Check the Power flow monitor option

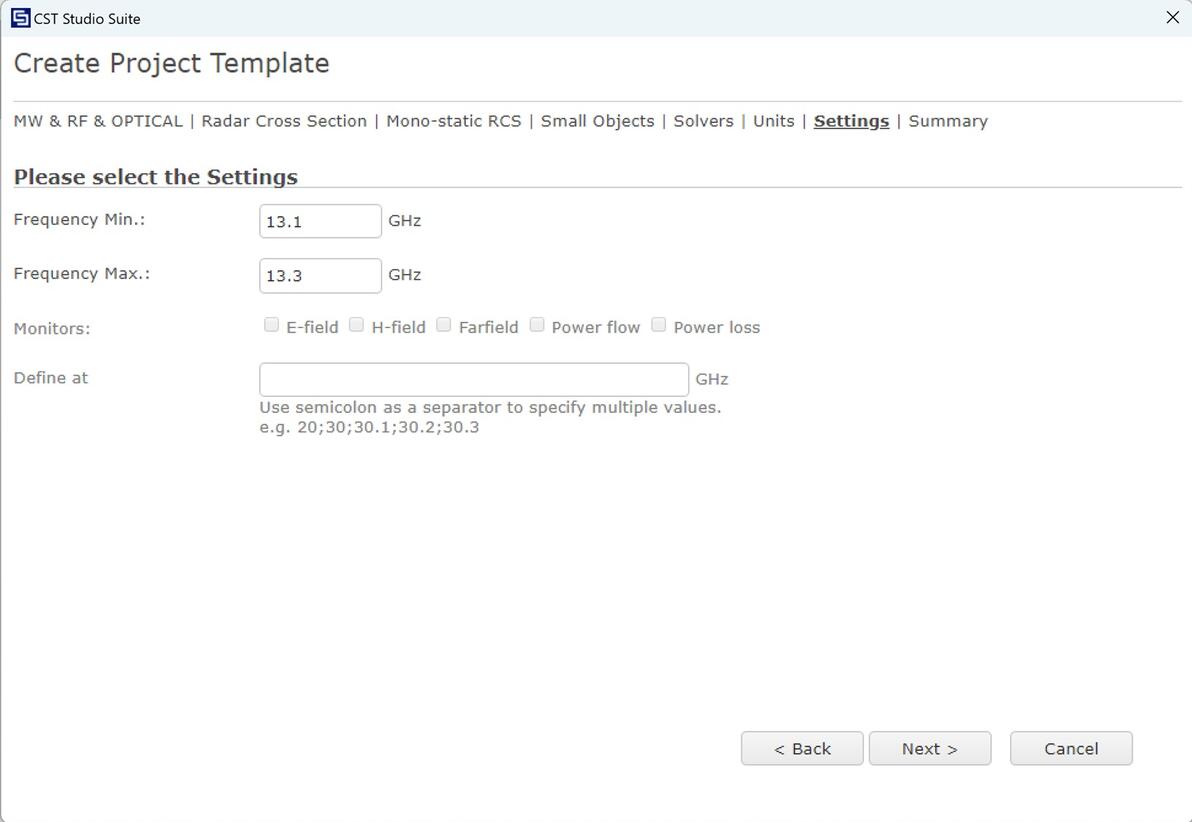537,325
